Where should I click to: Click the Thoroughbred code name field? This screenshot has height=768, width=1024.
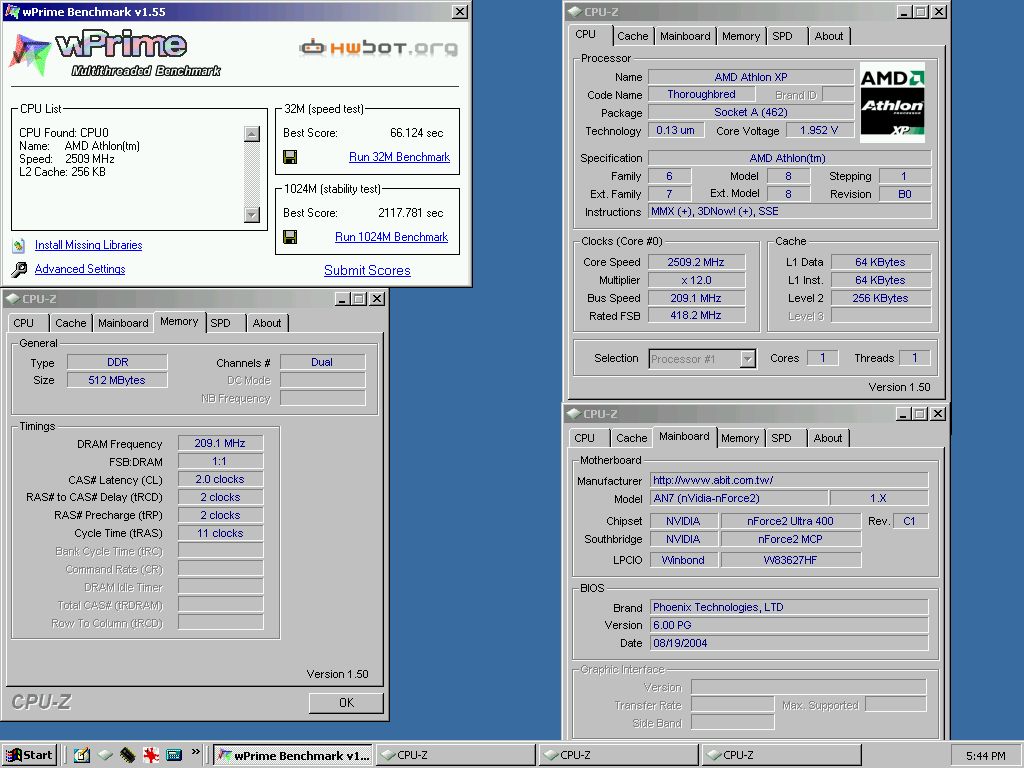tap(701, 94)
